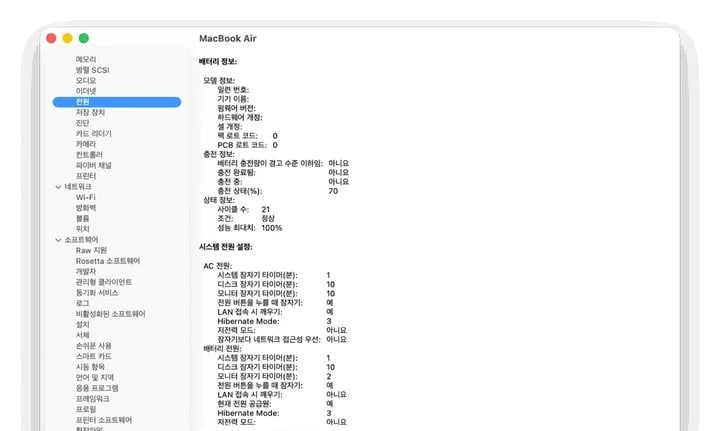Click the 일련 번호 label
This screenshot has height=431, width=715.
click(x=233, y=90)
